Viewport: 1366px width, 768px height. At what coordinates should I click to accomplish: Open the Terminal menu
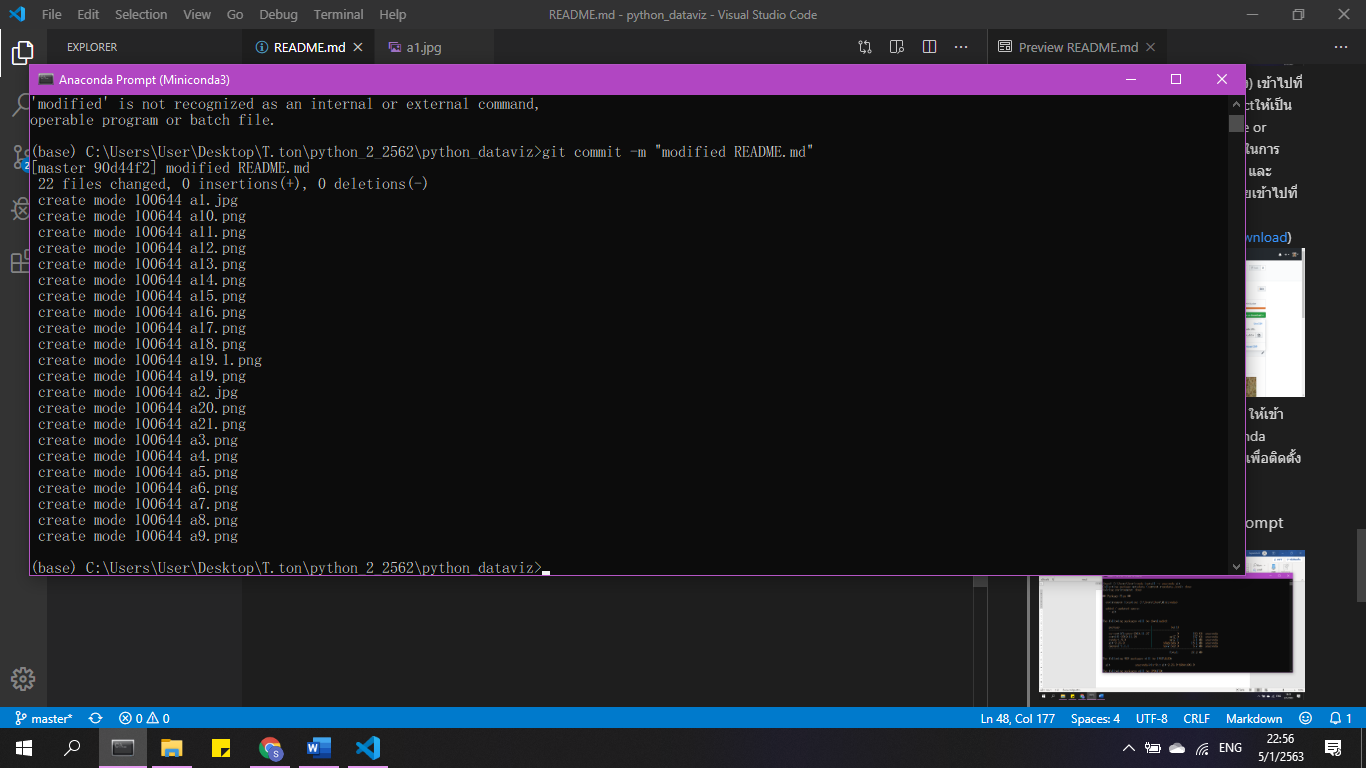[x=339, y=14]
